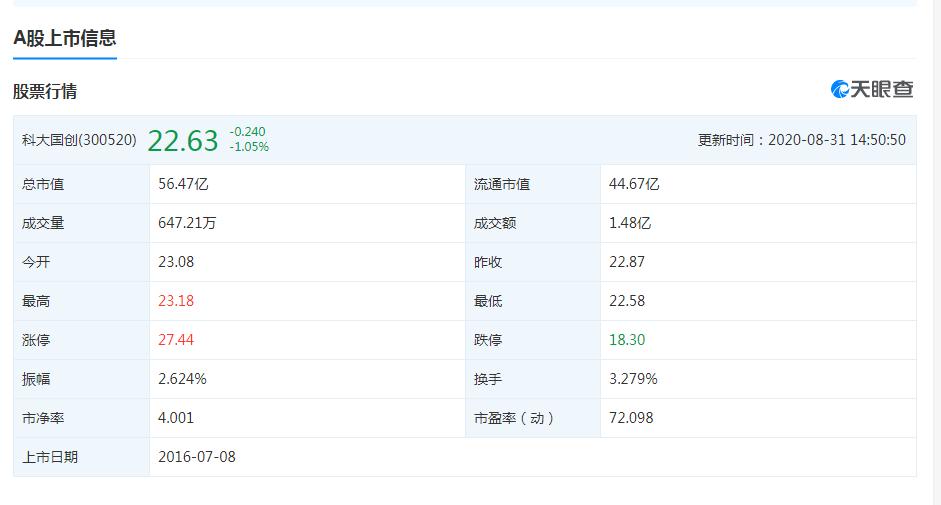Select the 股票行情 section heading
This screenshot has height=505, width=941.
point(45,91)
